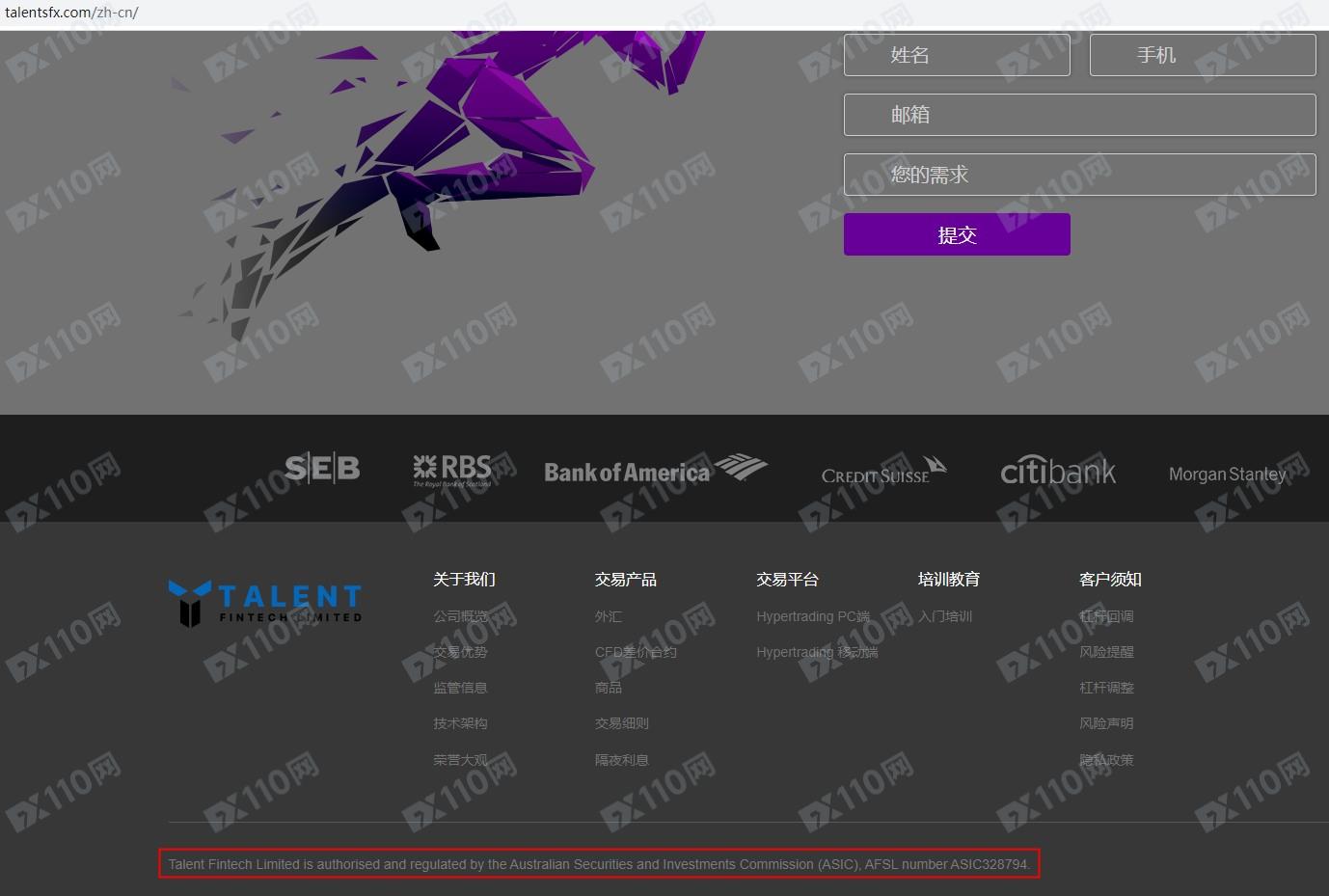Image resolution: width=1329 pixels, height=896 pixels.
Task: Select the 您的需求 requirements field
Action: point(1079,175)
